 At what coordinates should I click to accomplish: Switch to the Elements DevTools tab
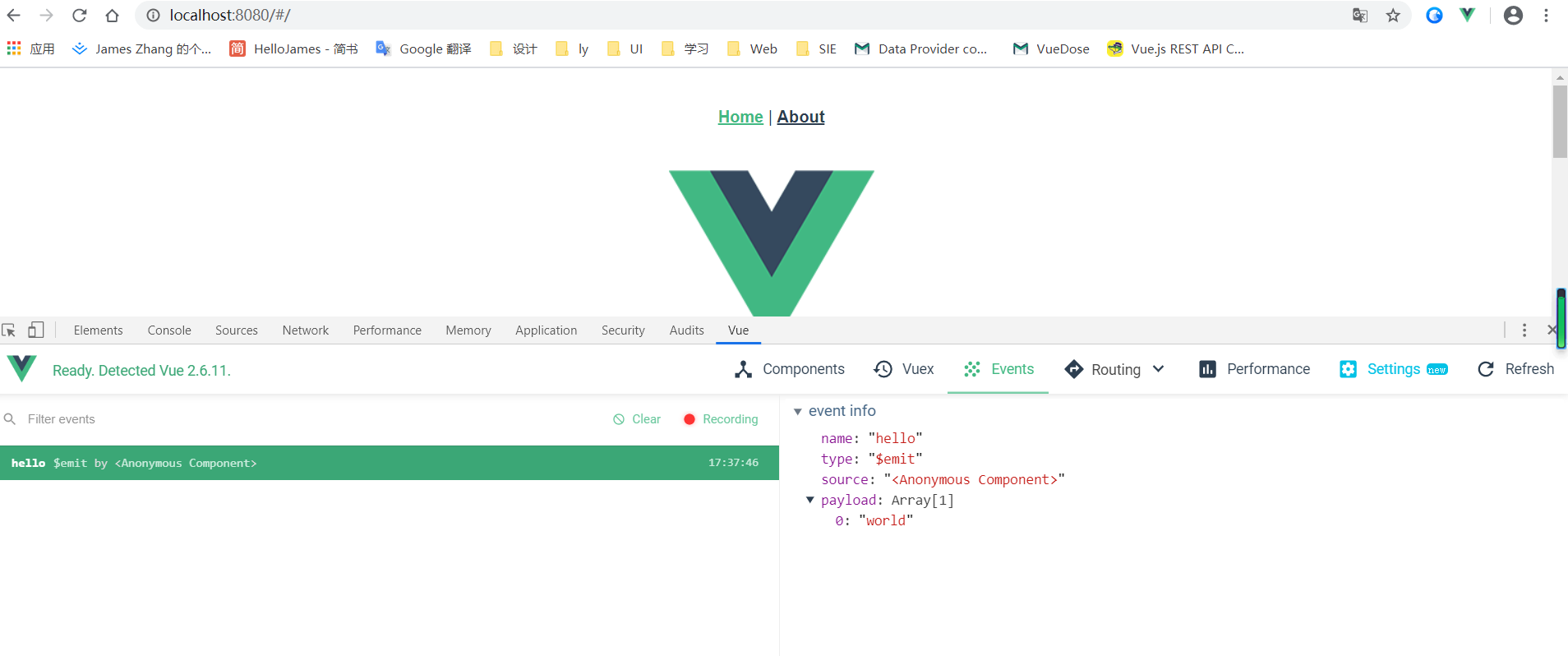coord(98,330)
